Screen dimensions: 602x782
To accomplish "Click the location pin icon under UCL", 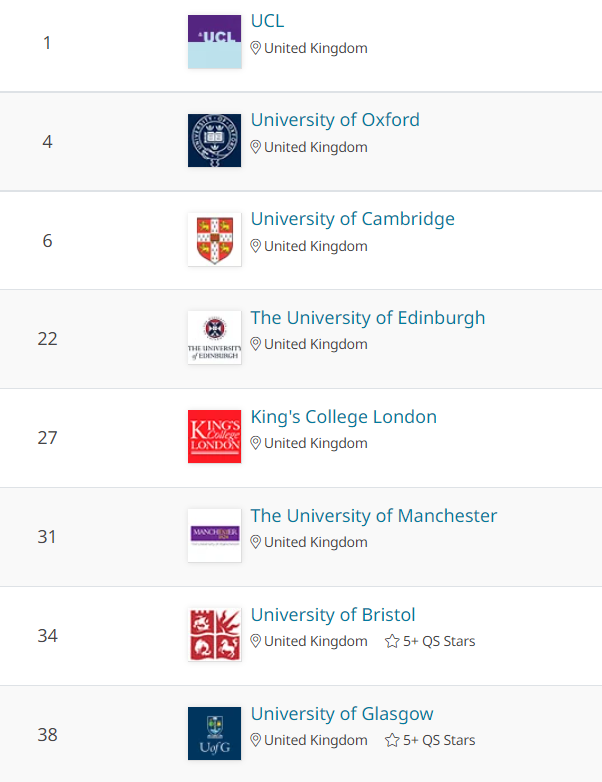I will click(255, 48).
